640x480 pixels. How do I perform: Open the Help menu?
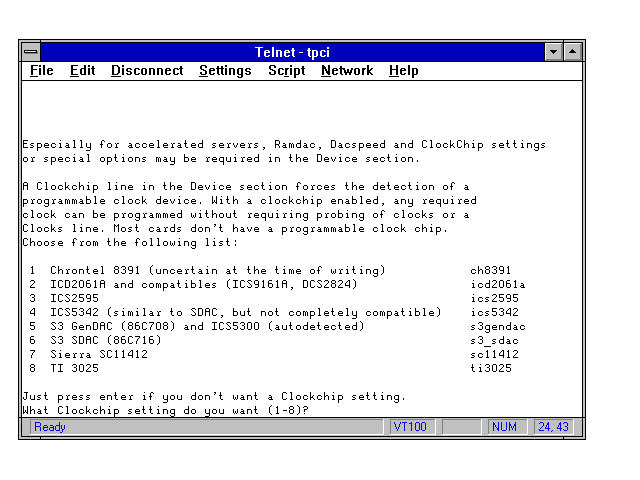[x=403, y=71]
